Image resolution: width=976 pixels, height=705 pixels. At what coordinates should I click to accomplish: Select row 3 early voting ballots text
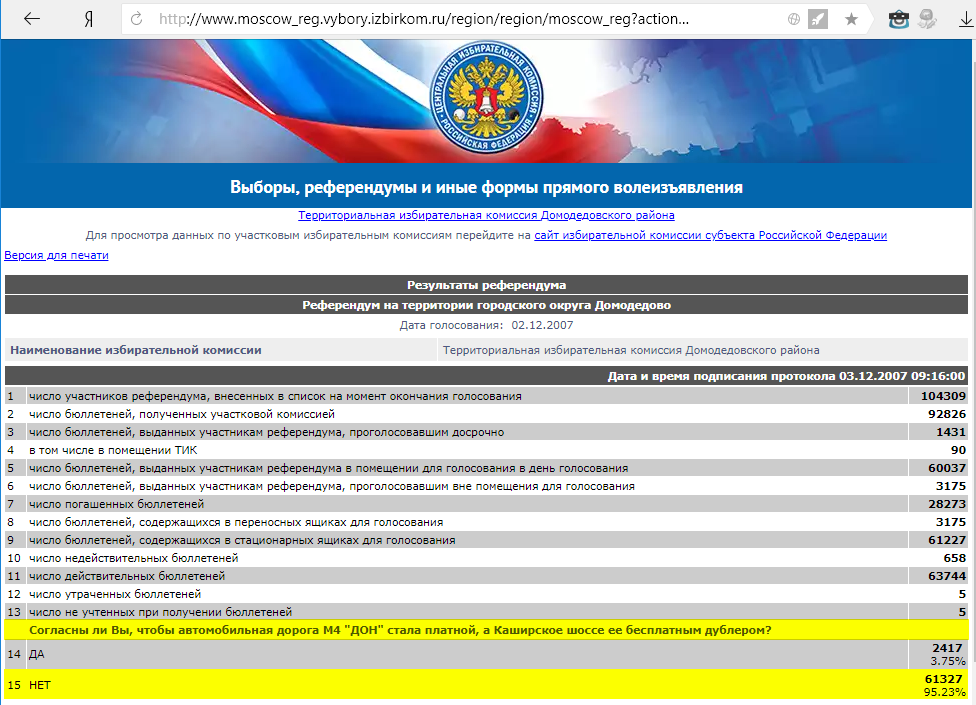click(x=266, y=432)
